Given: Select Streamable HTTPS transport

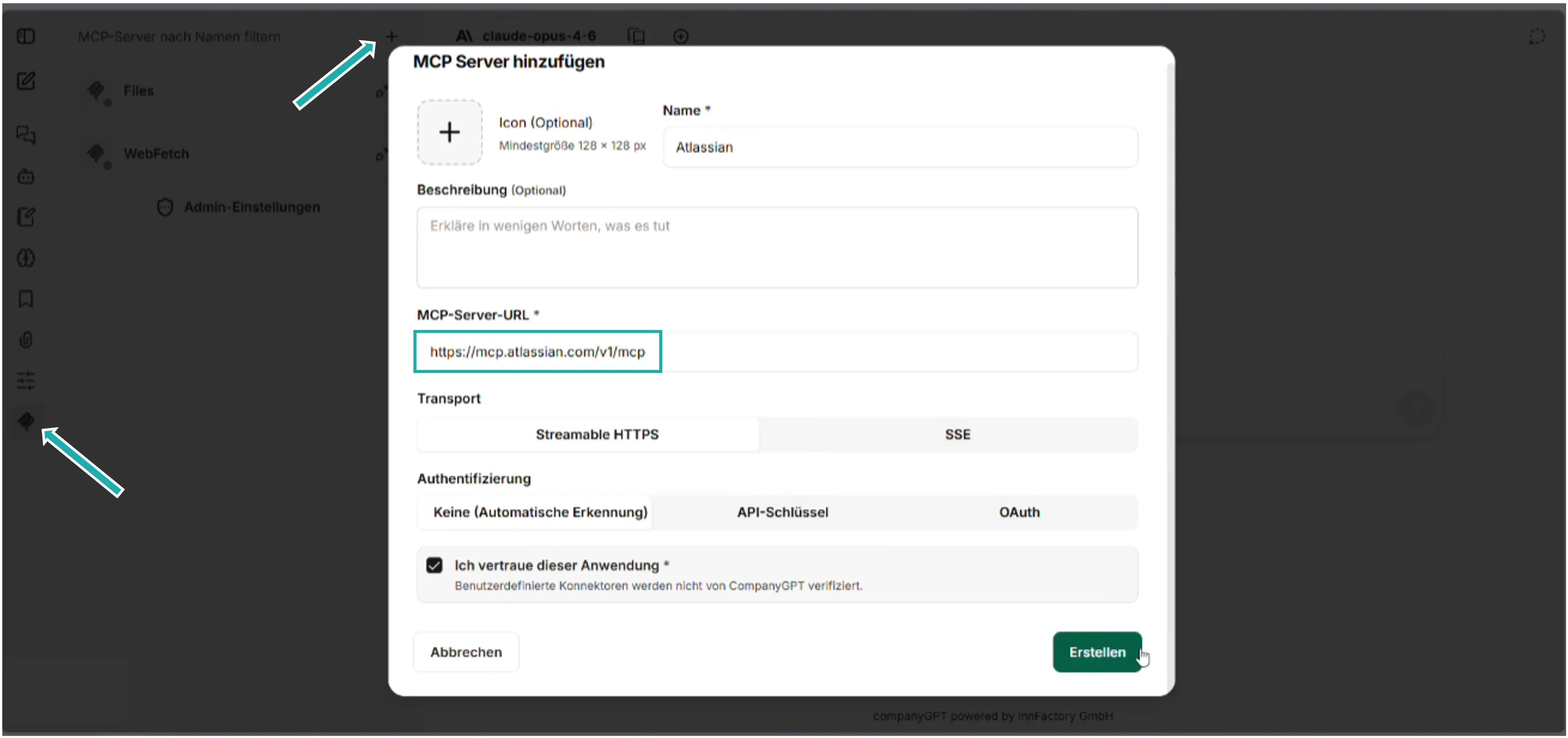Looking at the screenshot, I should coord(588,434).
